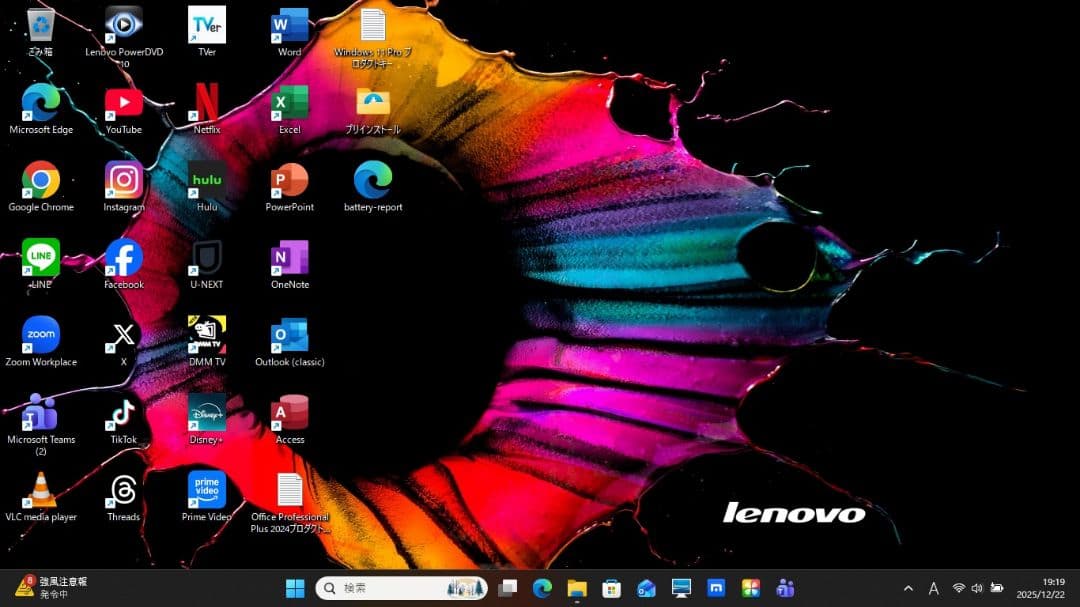Open Outlook (classic) from the desktop
The width and height of the screenshot is (1080, 607).
tap(288, 335)
